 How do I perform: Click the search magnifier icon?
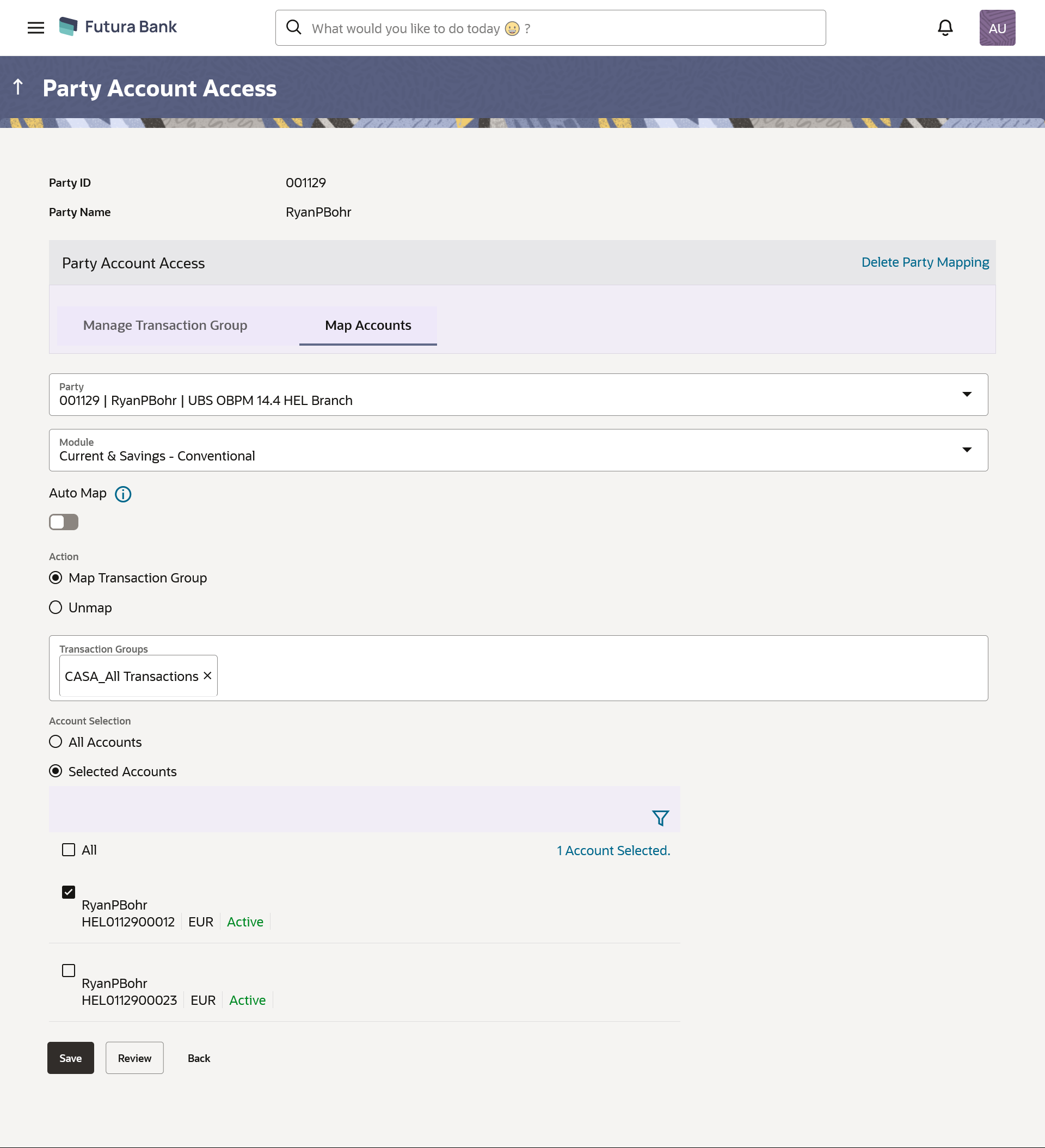point(293,28)
